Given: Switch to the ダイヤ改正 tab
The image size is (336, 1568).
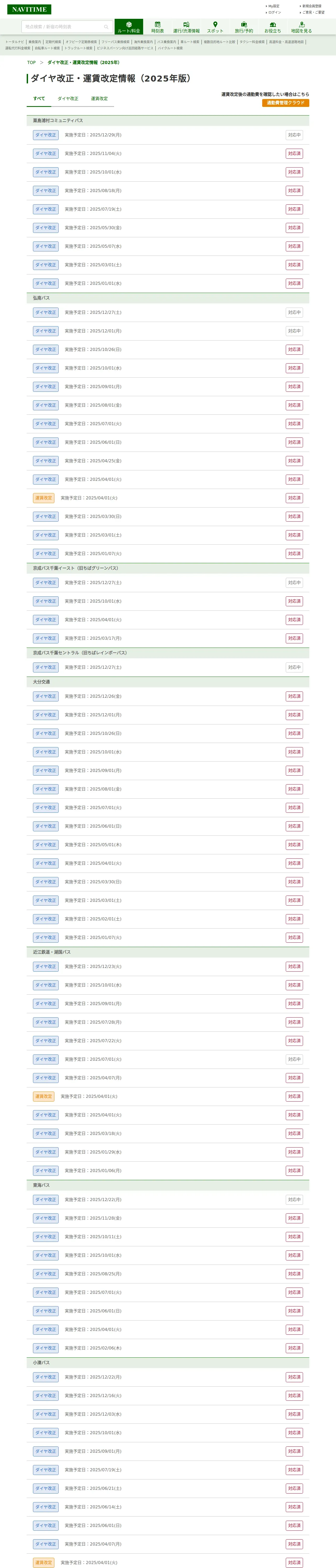Looking at the screenshot, I should [68, 99].
